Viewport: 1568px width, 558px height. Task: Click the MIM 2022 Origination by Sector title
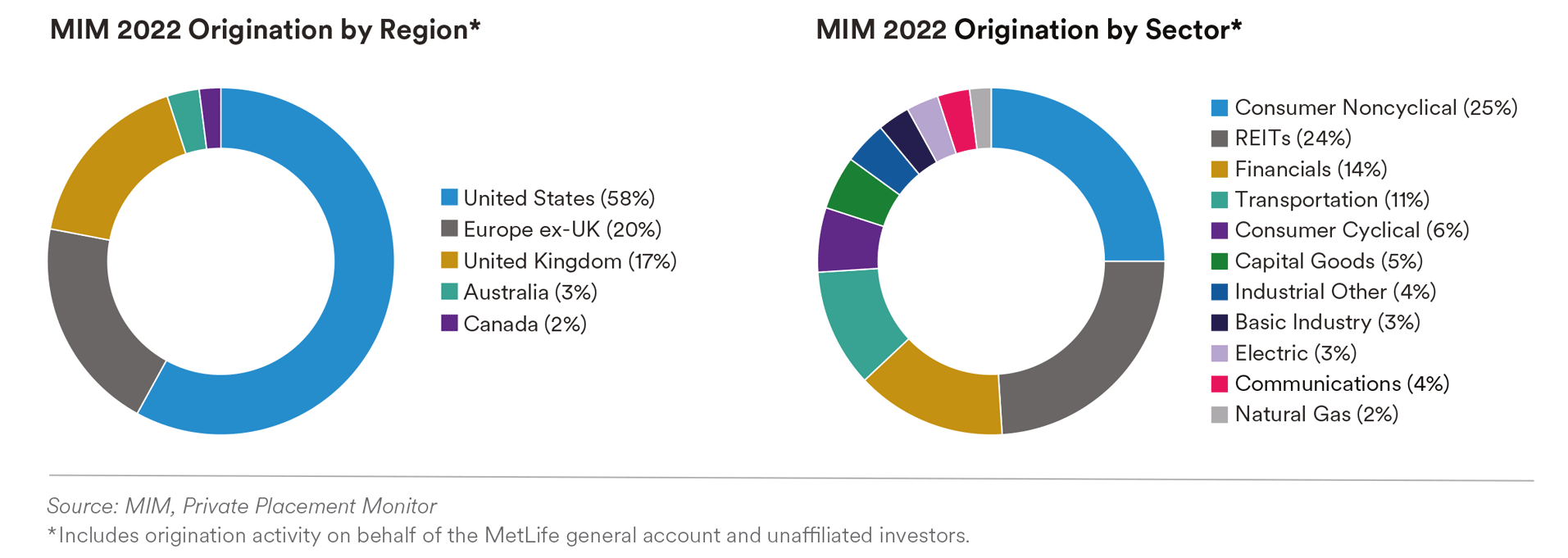(x=1029, y=30)
